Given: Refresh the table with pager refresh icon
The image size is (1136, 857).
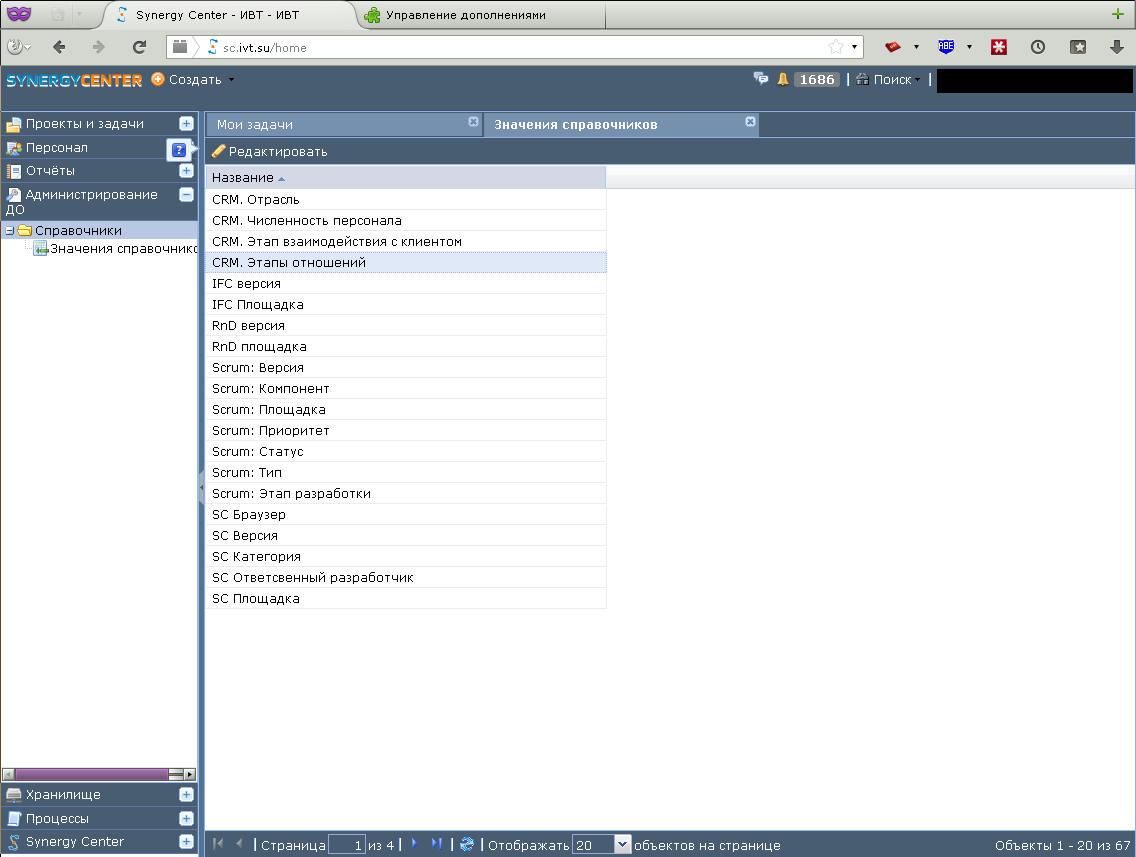Looking at the screenshot, I should [467, 844].
